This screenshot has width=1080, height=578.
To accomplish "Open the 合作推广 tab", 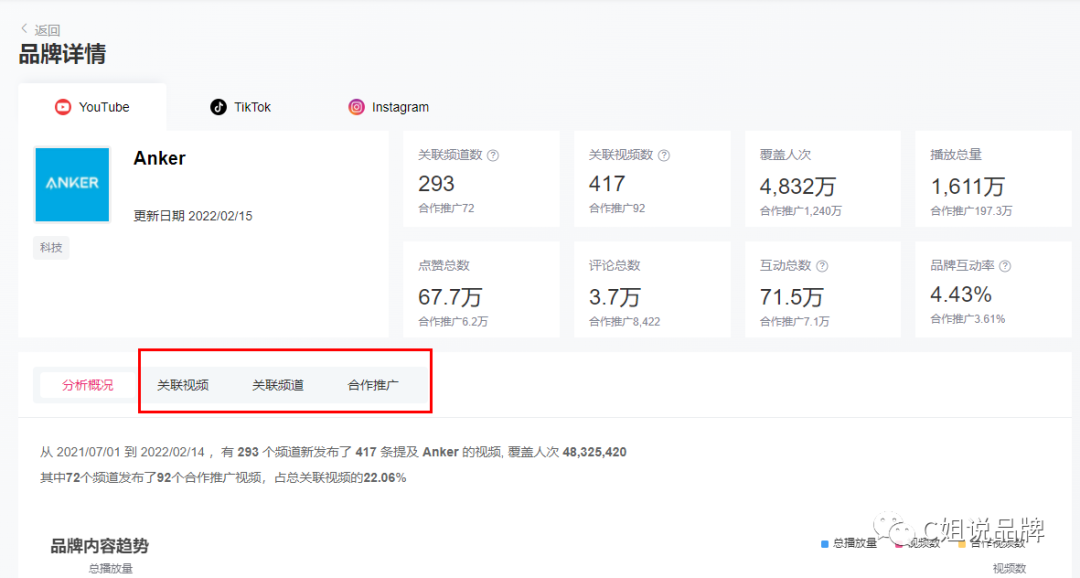I will click(x=373, y=385).
